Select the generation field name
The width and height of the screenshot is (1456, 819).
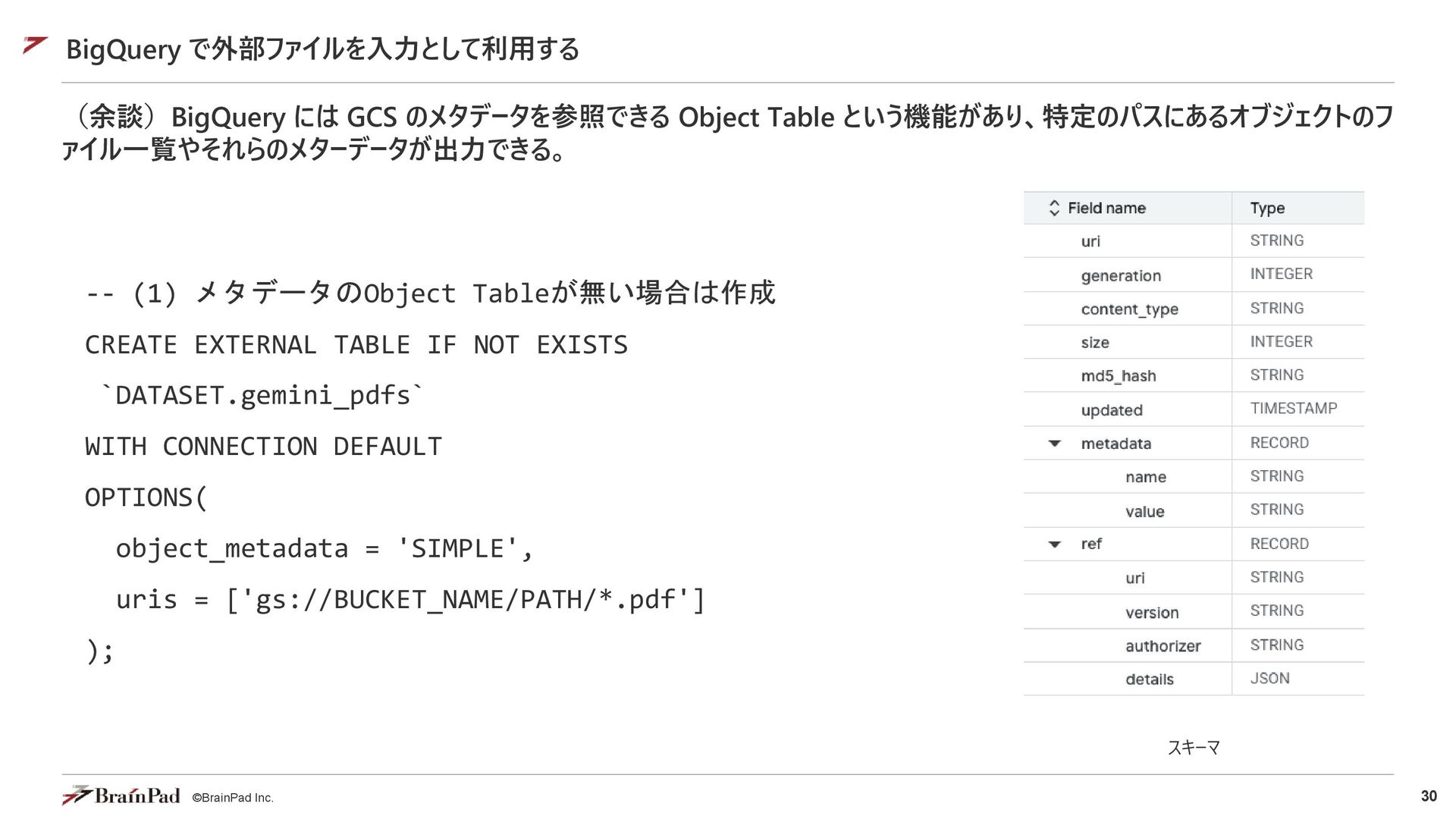pyautogui.click(x=1121, y=275)
